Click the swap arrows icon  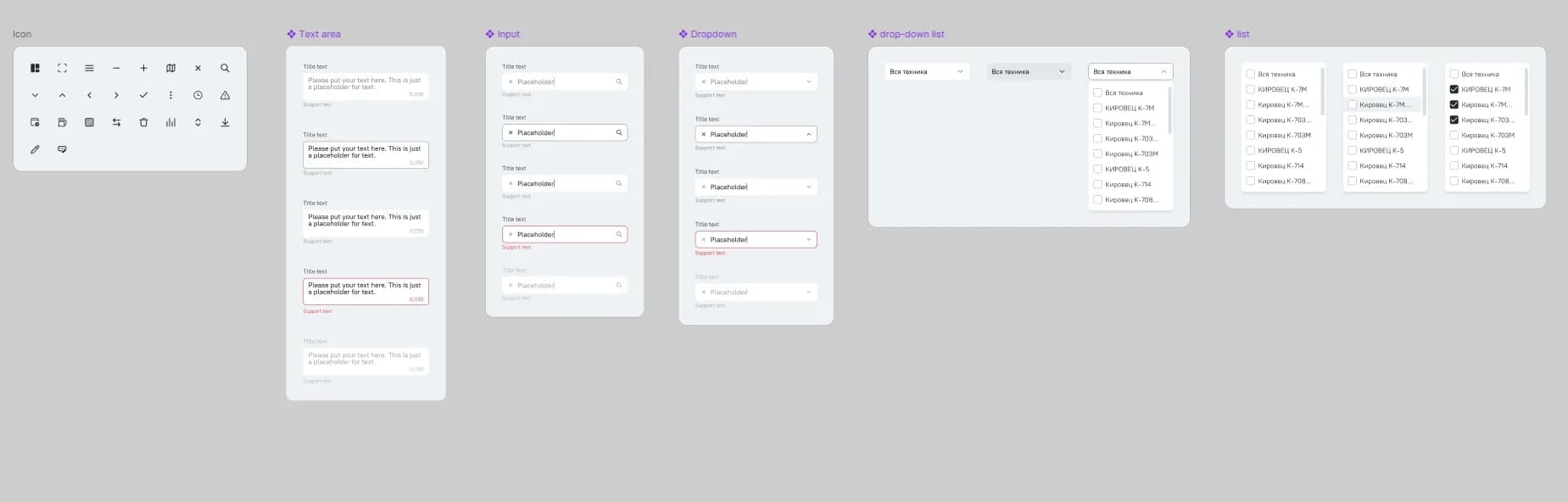click(116, 122)
